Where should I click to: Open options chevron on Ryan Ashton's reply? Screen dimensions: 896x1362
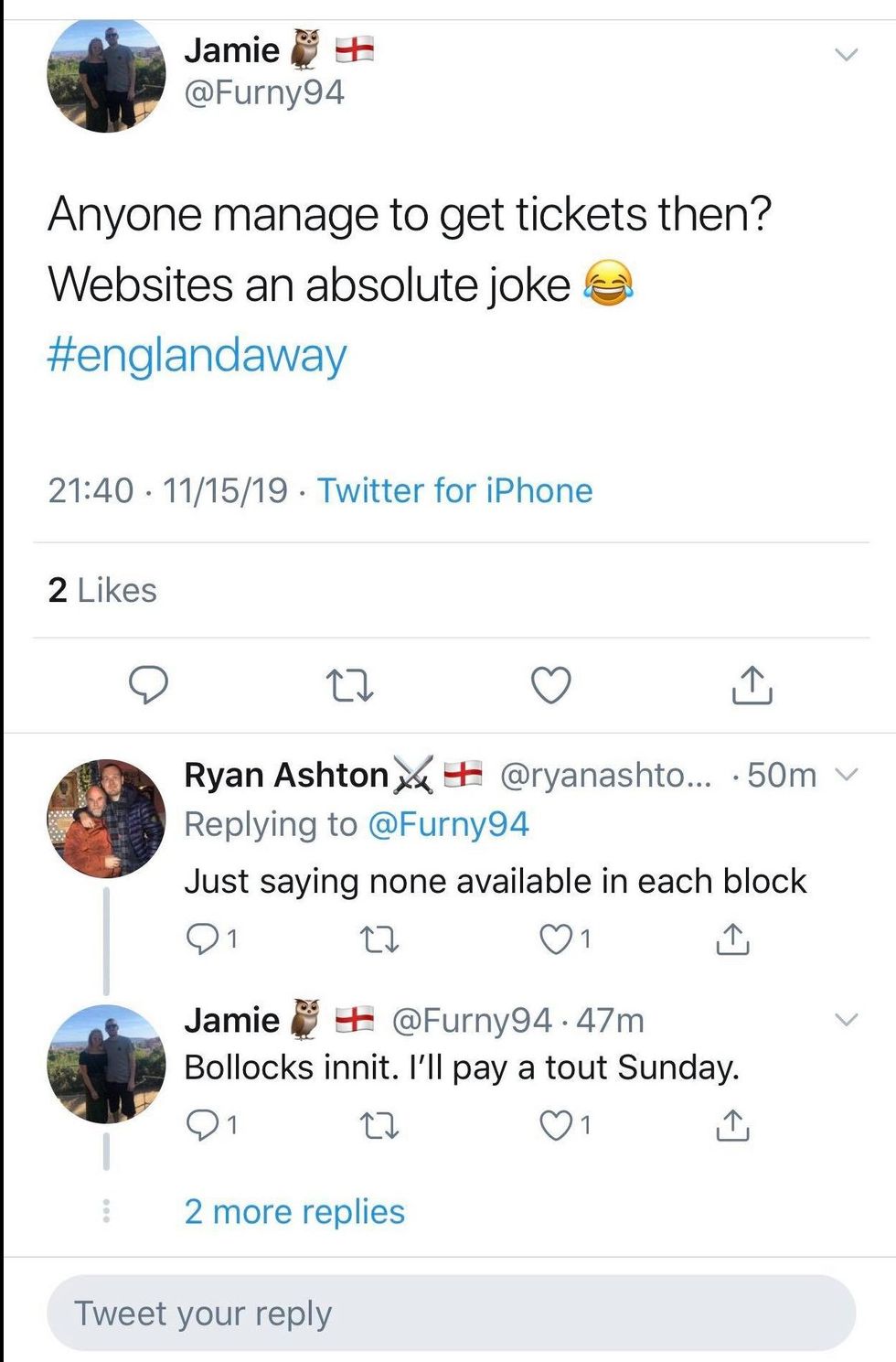click(848, 776)
